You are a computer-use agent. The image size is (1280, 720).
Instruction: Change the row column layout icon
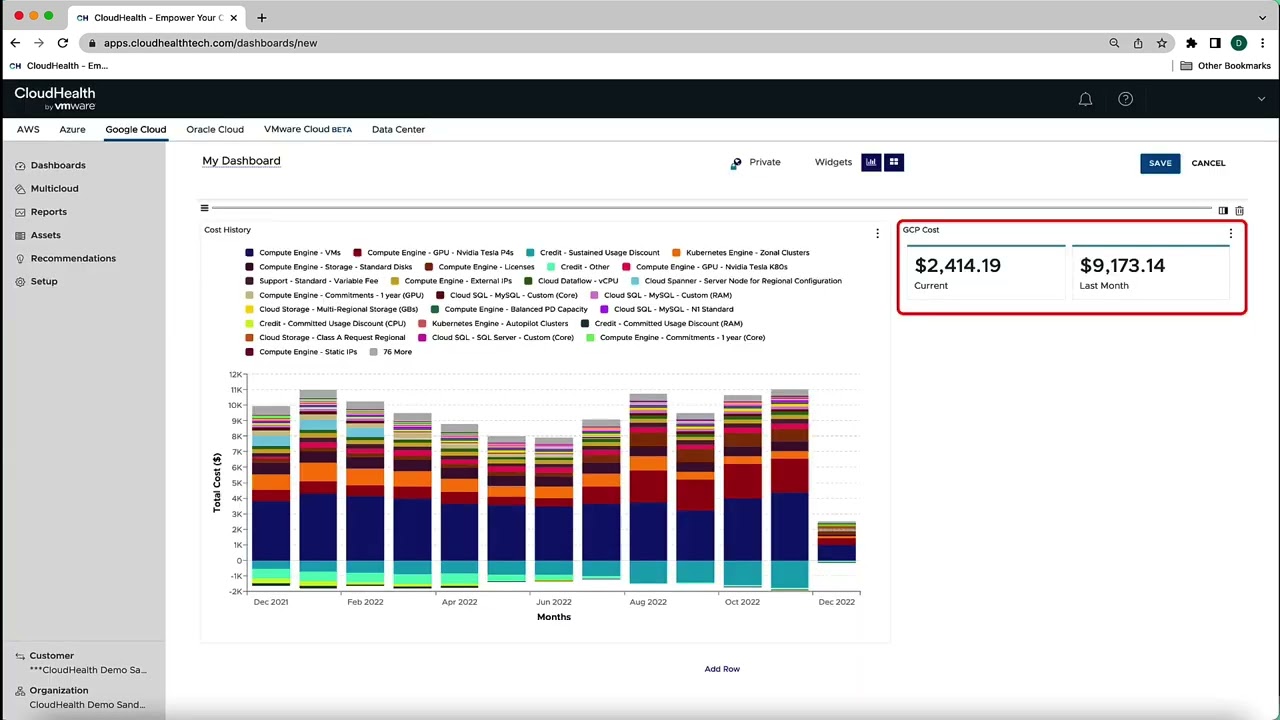coord(1222,211)
